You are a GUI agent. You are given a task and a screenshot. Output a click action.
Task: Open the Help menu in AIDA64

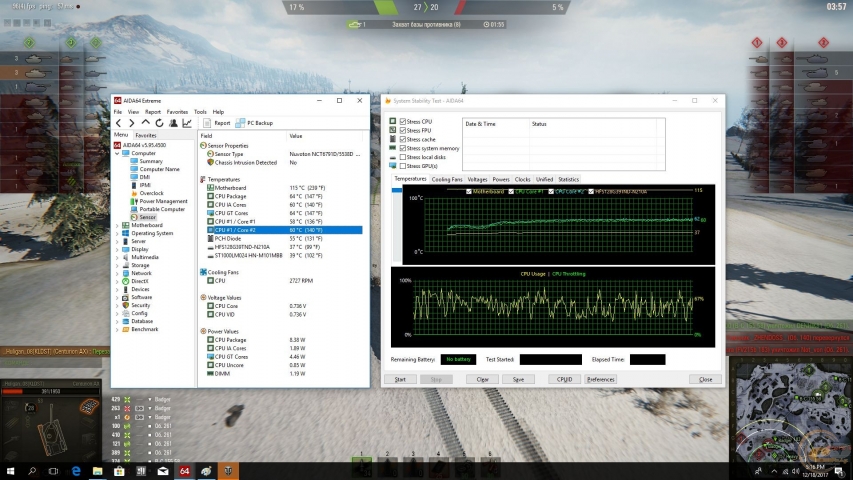click(218, 112)
